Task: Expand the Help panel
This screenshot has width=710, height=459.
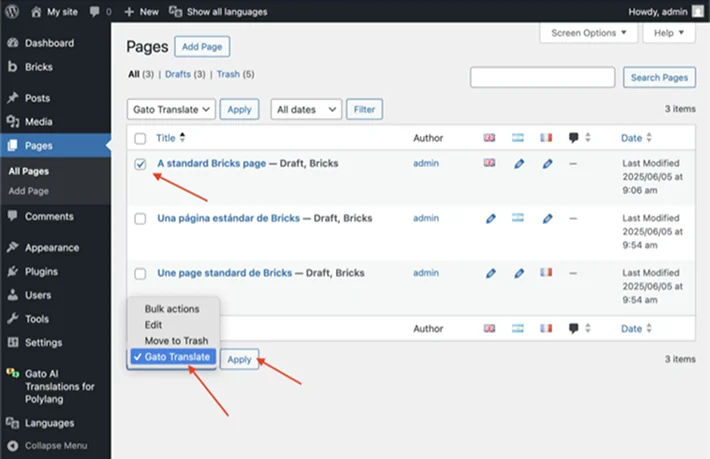Action: click(x=669, y=33)
